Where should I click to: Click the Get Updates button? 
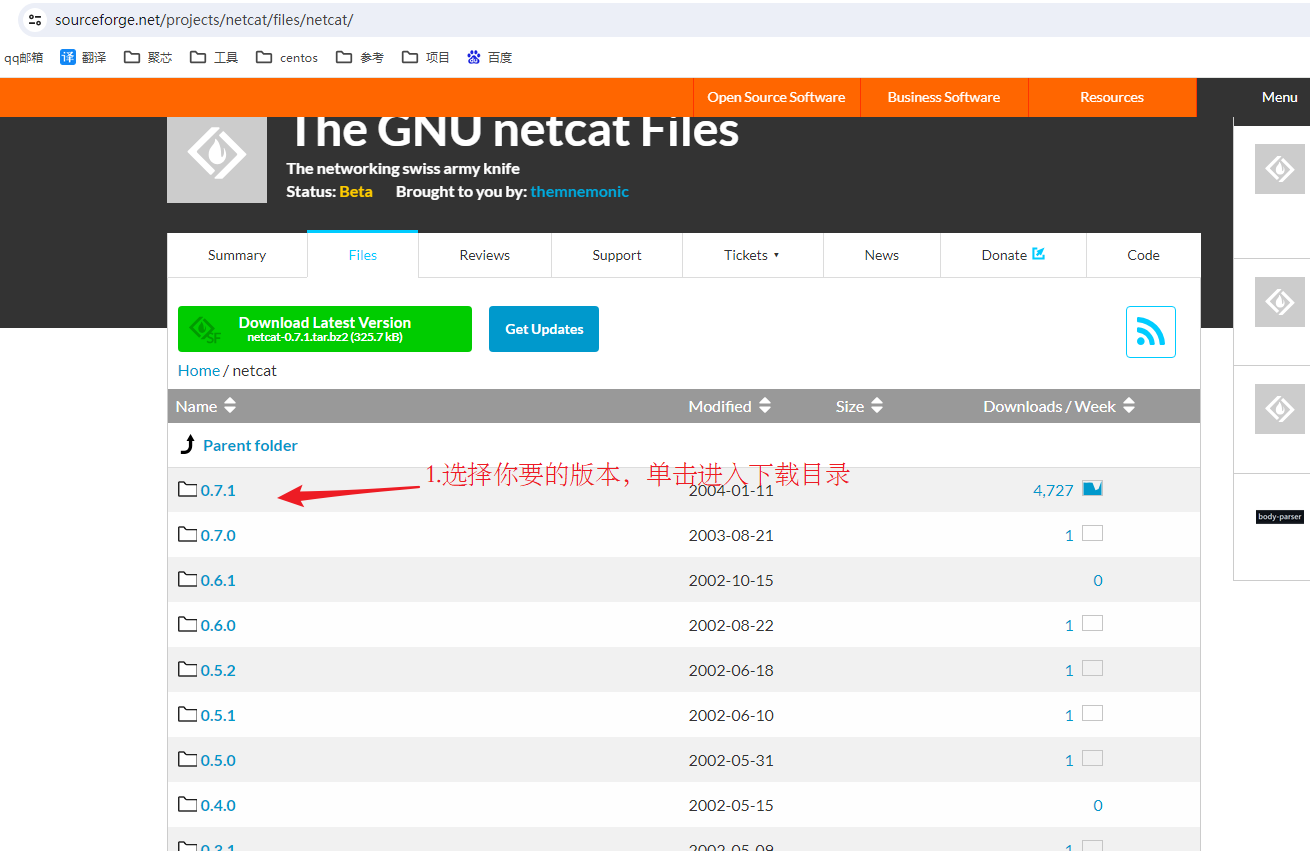click(x=544, y=329)
